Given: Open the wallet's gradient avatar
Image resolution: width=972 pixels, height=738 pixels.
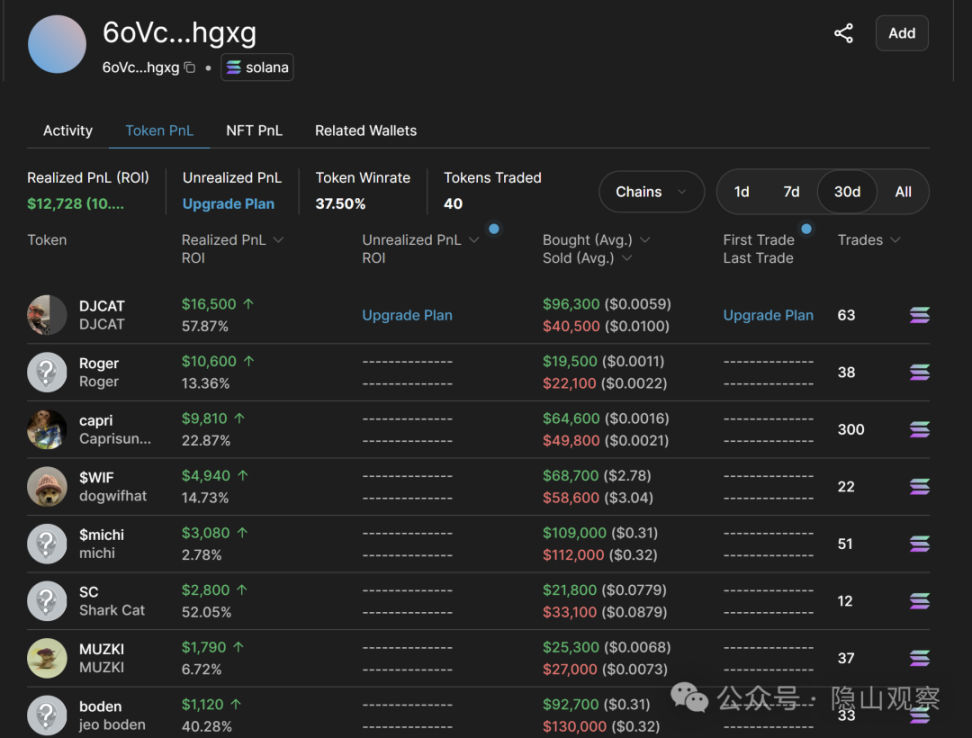Looking at the screenshot, I should (x=57, y=45).
